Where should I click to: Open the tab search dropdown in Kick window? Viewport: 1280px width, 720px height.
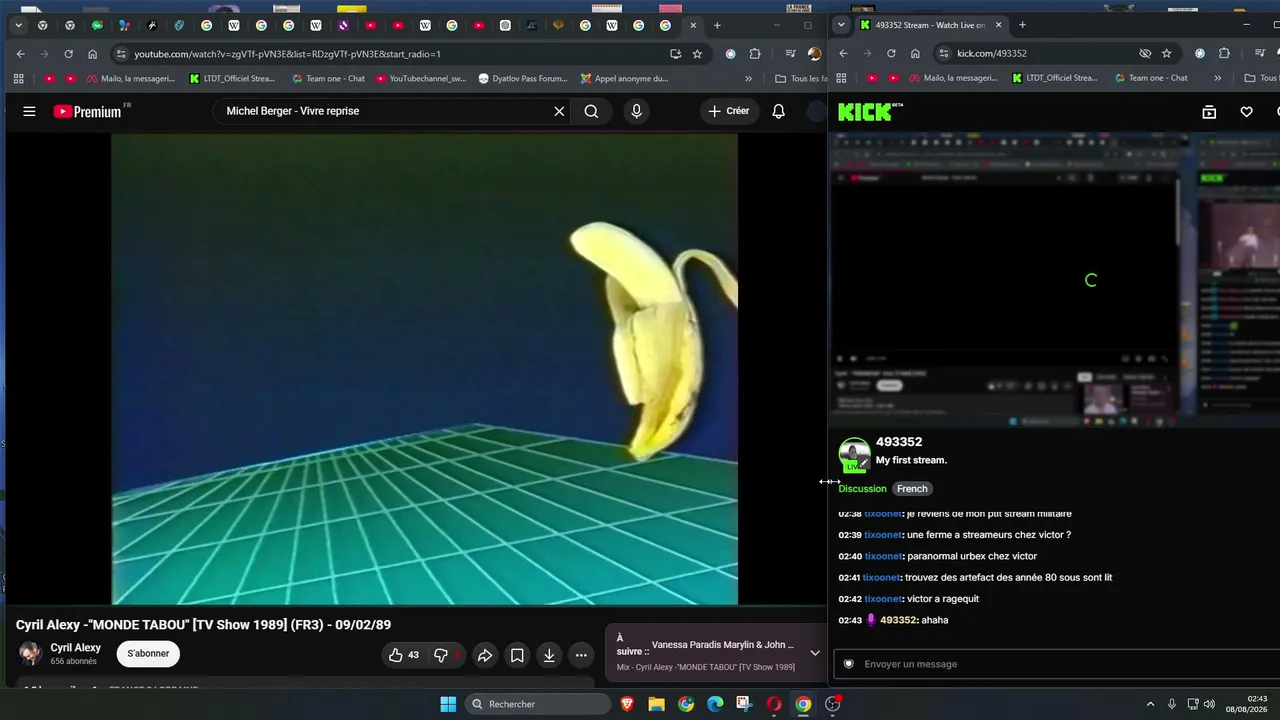coord(841,25)
